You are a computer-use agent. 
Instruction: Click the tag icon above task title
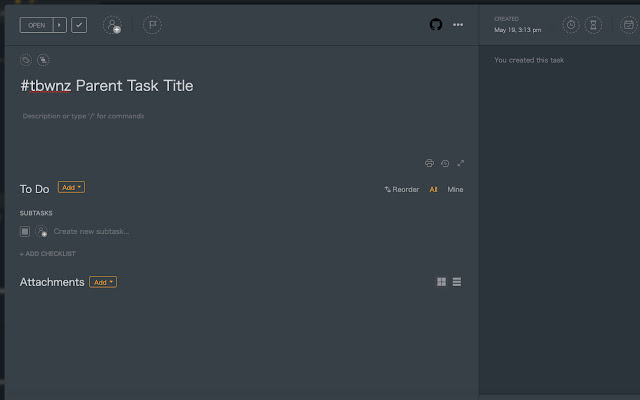point(25,60)
